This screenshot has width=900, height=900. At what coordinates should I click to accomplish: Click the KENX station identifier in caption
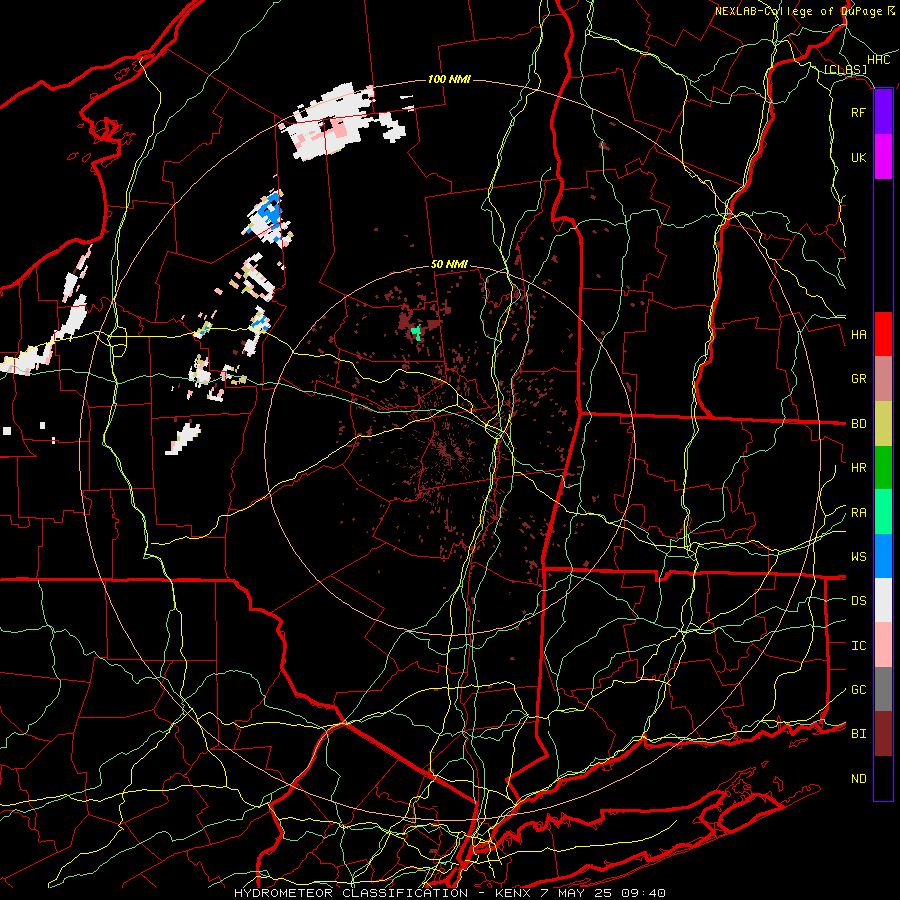pyautogui.click(x=513, y=893)
